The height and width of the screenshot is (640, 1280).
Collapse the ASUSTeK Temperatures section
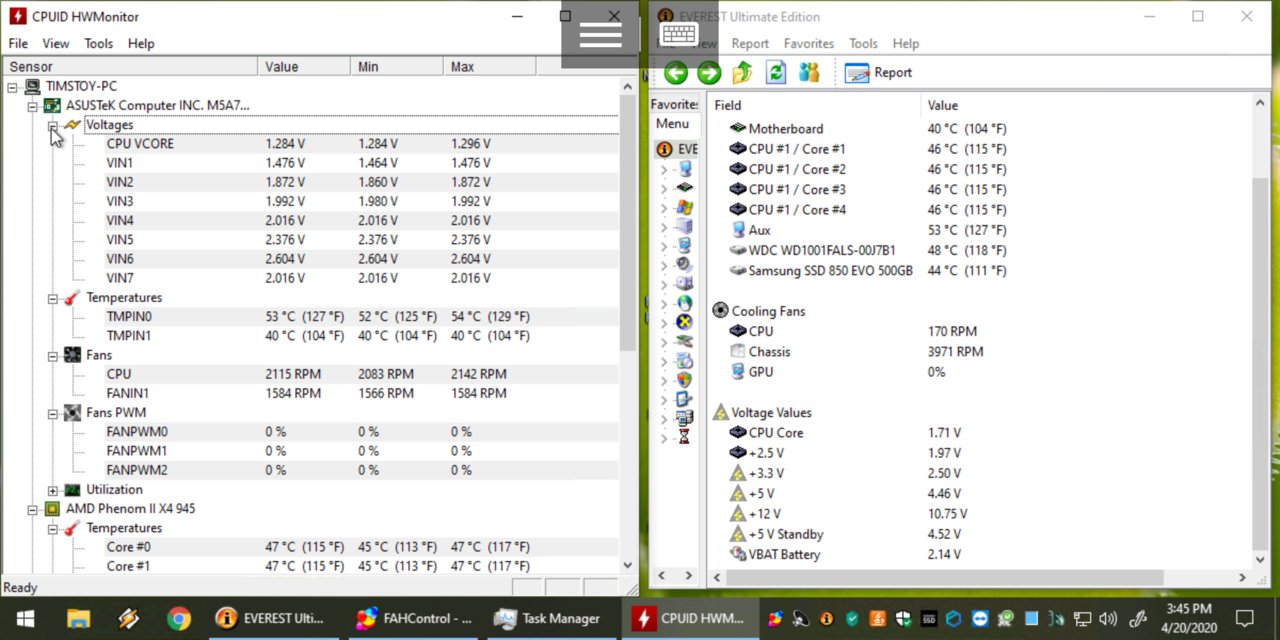[52, 298]
